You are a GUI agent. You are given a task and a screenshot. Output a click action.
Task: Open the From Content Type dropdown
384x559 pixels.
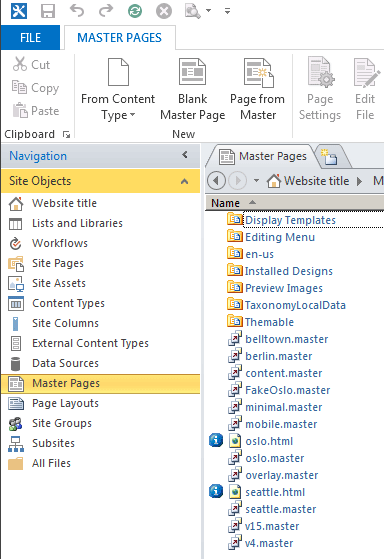[x=118, y=90]
